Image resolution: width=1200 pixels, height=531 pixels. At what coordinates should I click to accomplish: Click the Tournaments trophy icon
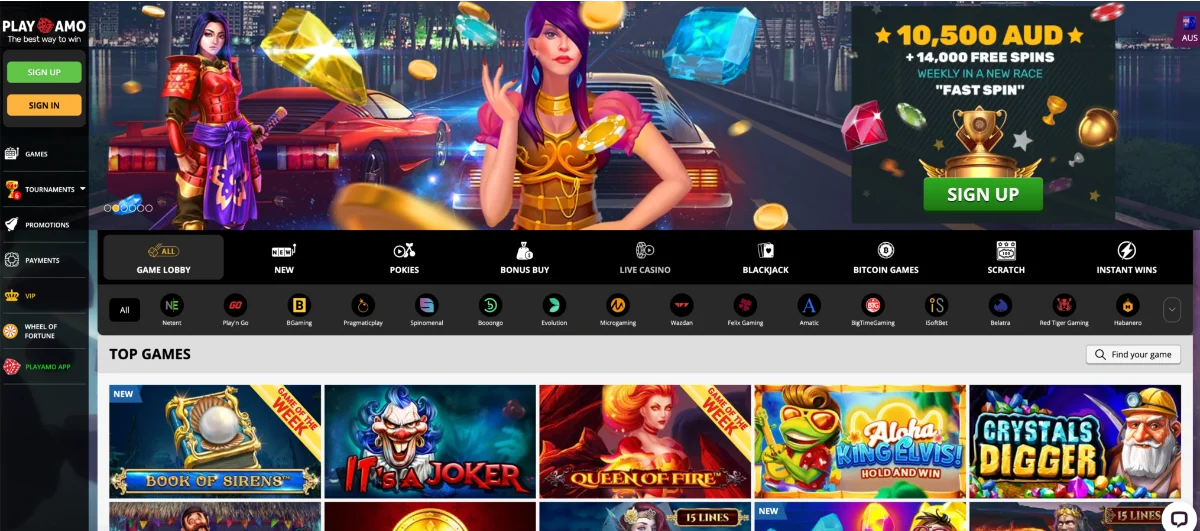tap(12, 189)
